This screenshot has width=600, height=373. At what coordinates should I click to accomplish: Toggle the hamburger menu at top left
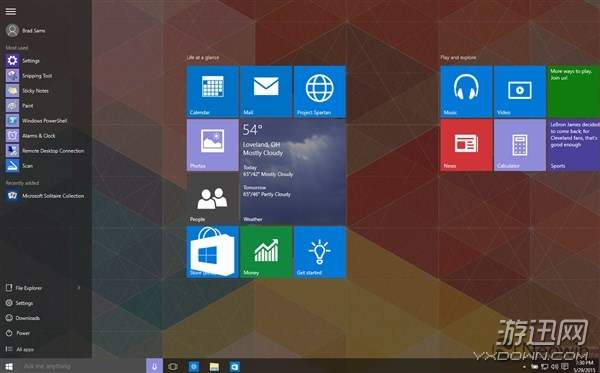click(x=11, y=11)
